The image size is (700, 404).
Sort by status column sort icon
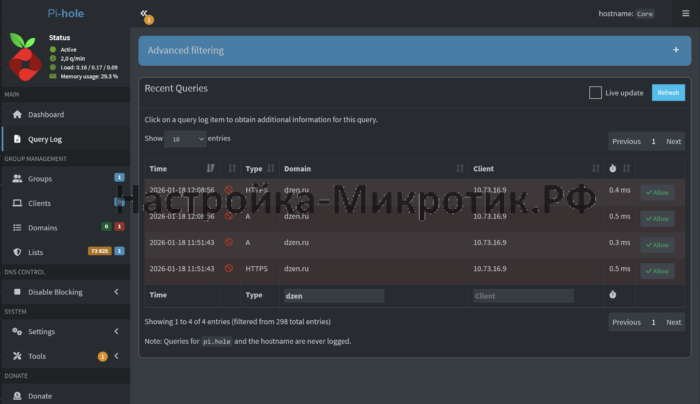[x=232, y=168]
